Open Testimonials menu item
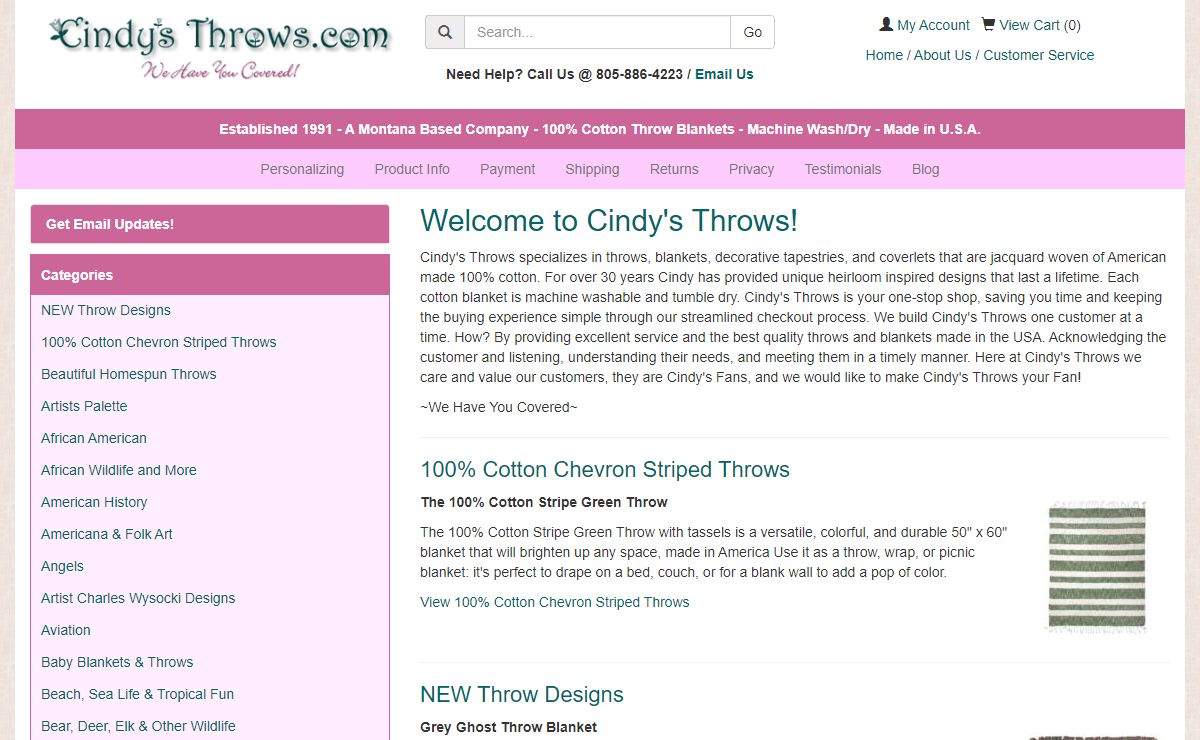Viewport: 1200px width, 740px height. click(843, 169)
